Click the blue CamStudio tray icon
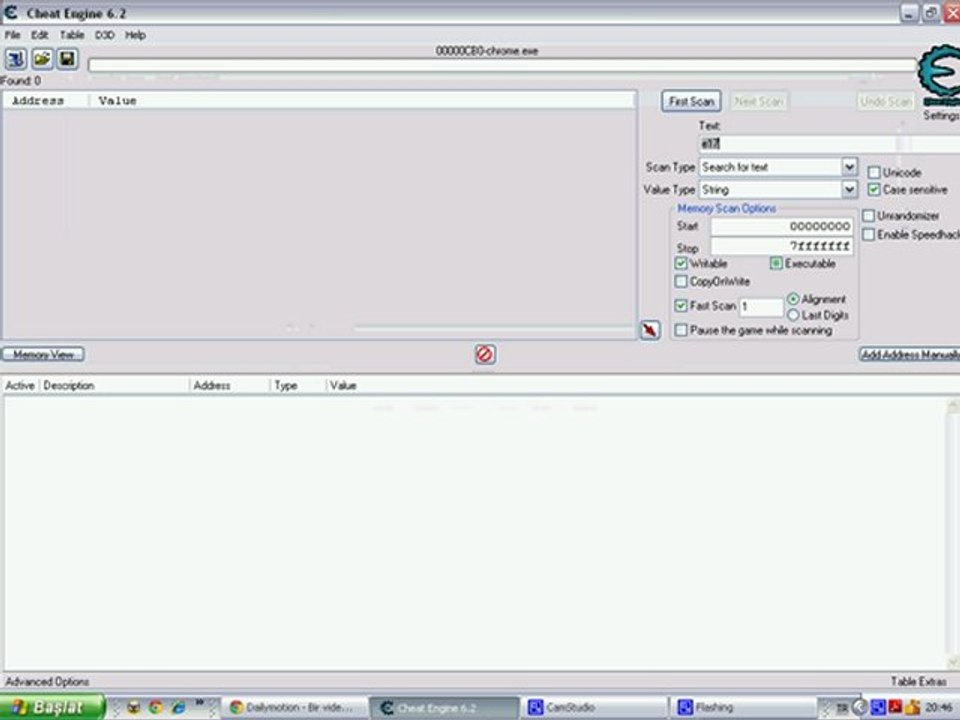This screenshot has height=720, width=960. tap(879, 707)
